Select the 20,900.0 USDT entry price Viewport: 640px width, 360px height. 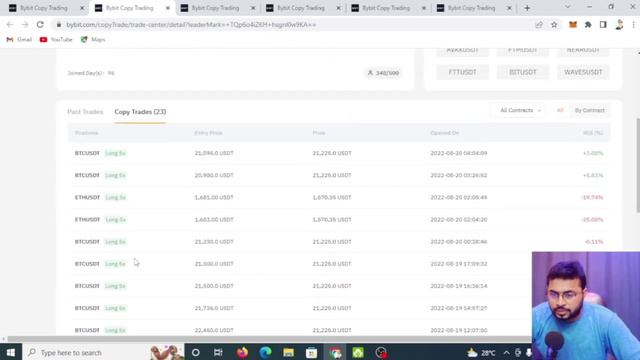coord(214,175)
